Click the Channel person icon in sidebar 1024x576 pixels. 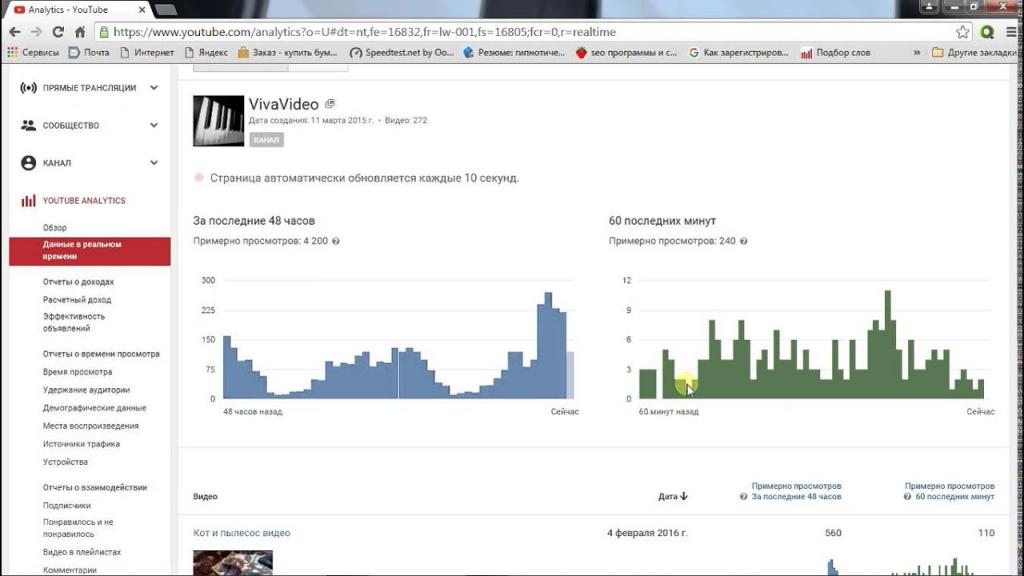click(28, 163)
